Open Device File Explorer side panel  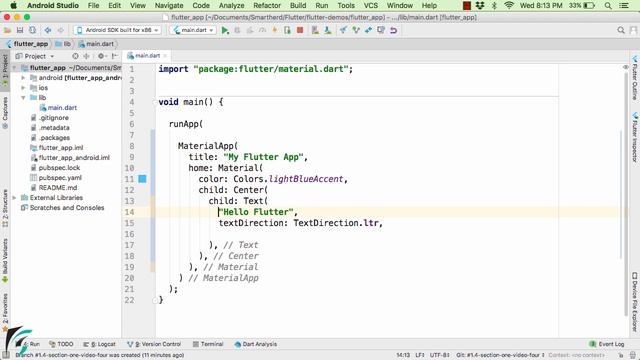click(x=635, y=301)
